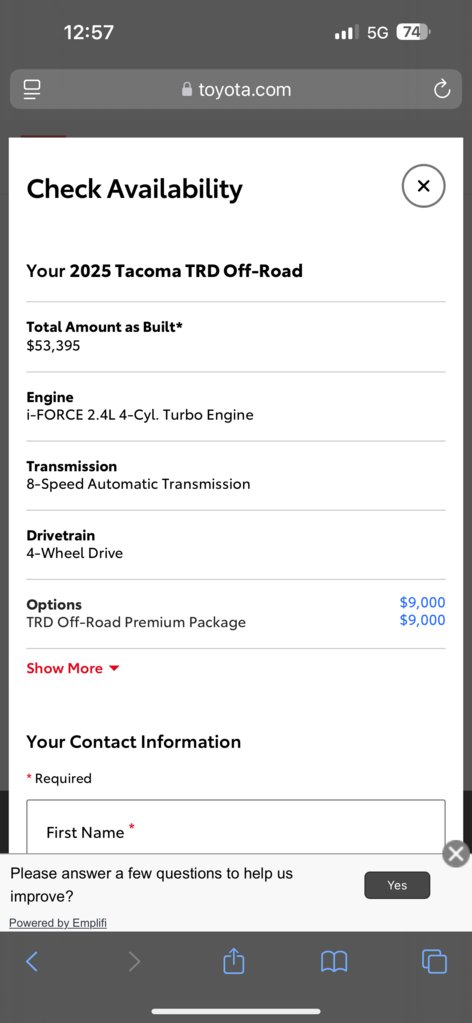Tap the 12:57 status bar clock
472x1023 pixels.
89,32
